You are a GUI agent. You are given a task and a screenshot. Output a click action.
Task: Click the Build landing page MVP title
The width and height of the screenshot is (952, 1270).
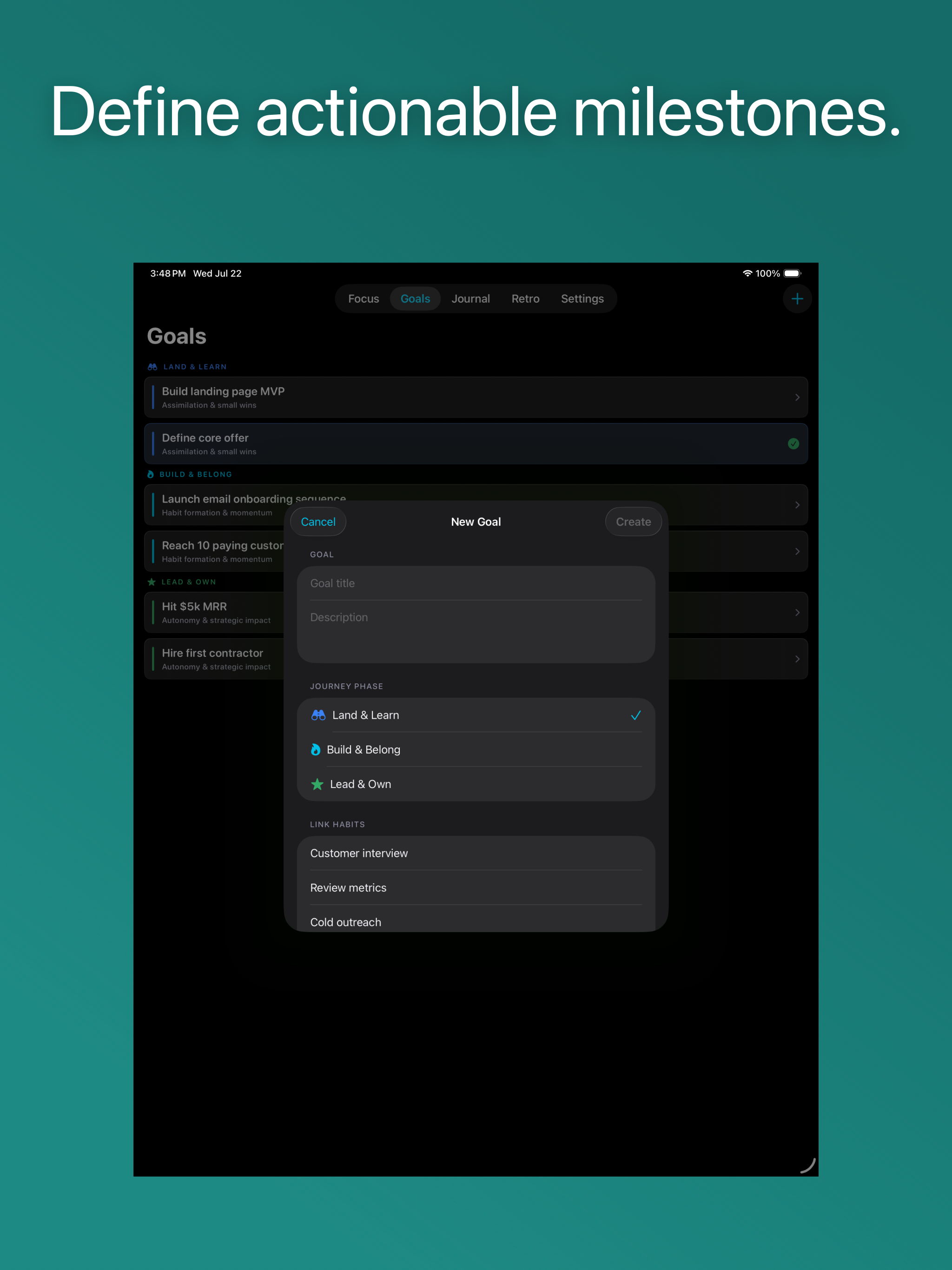click(224, 391)
